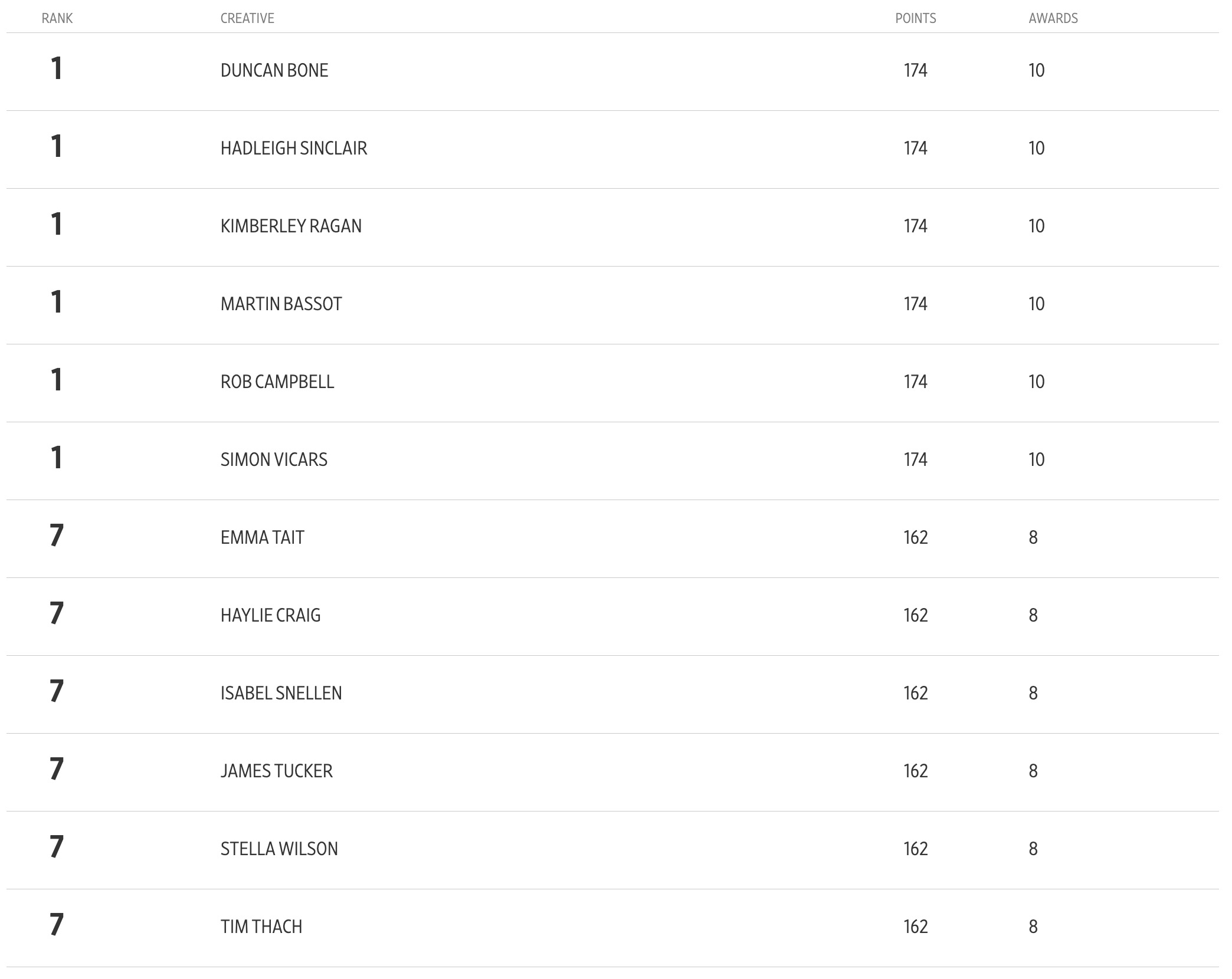The width and height of the screenshot is (1232, 979).
Task: Sort by the Points column header
Action: [x=916, y=18]
